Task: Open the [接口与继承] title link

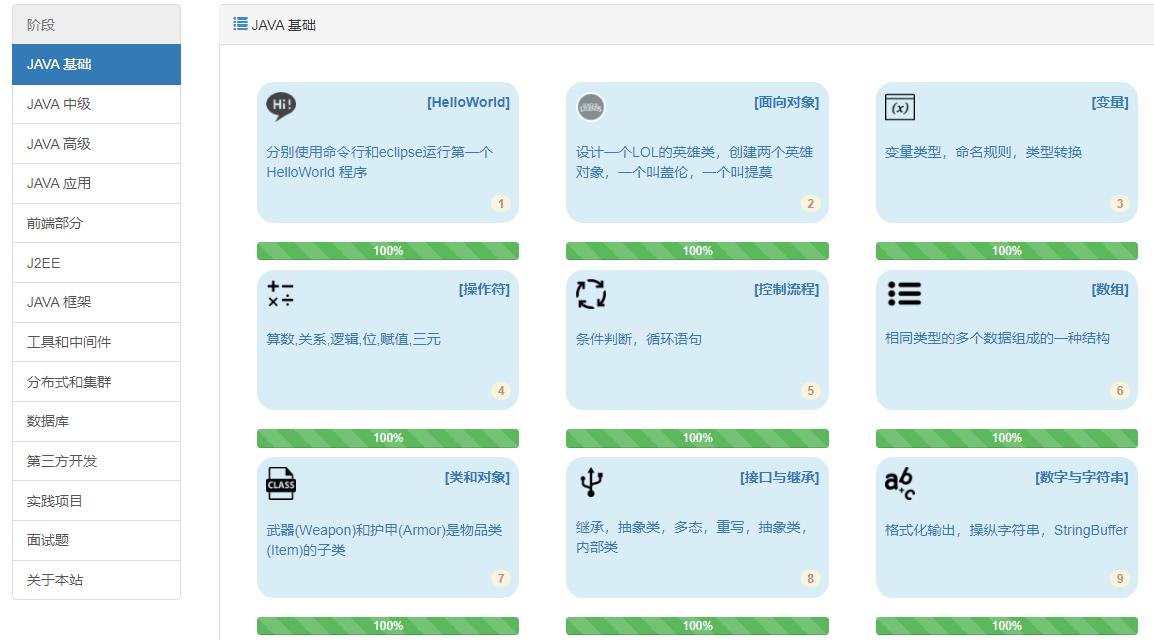Action: [779, 477]
